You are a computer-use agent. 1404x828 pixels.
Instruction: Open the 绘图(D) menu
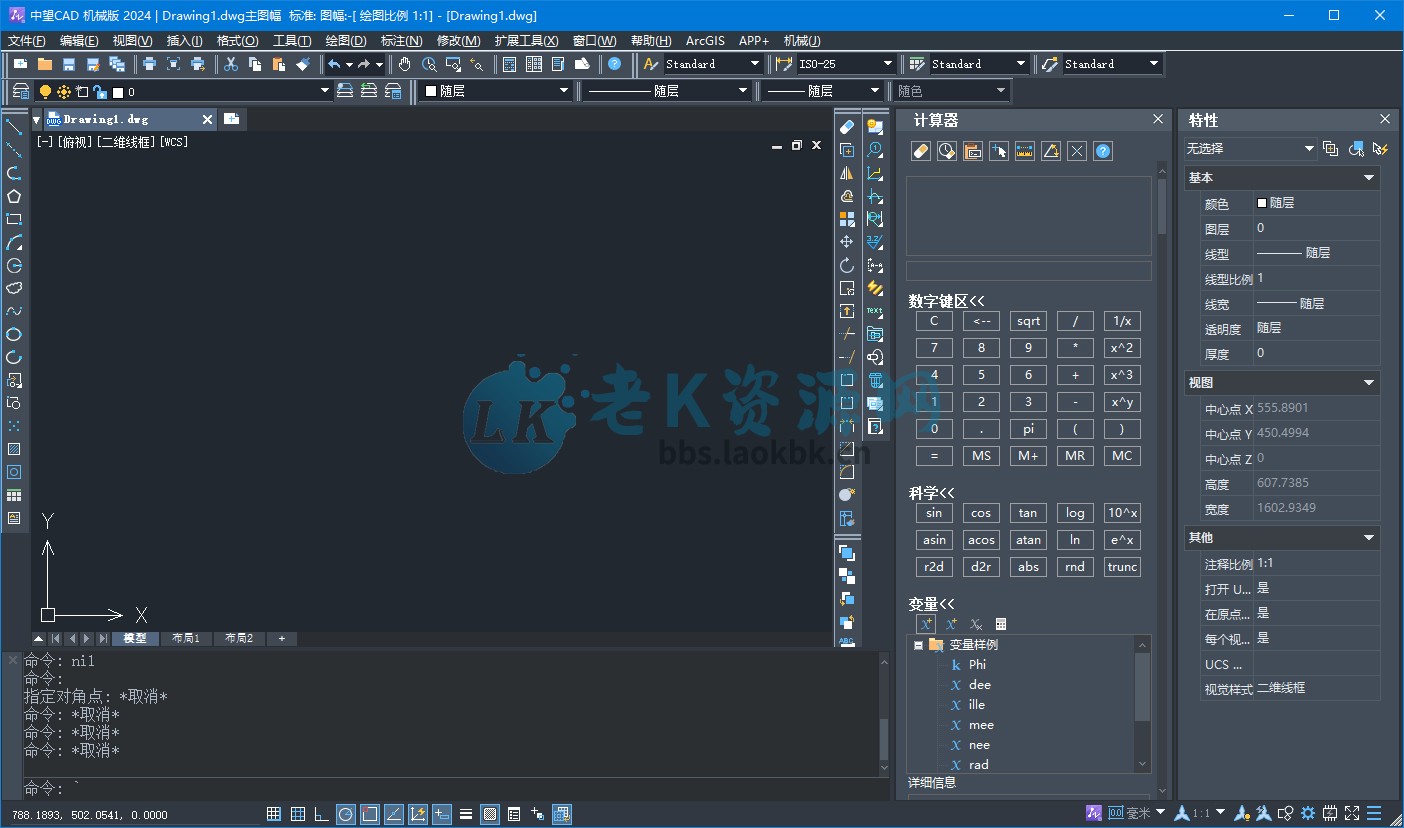point(346,41)
